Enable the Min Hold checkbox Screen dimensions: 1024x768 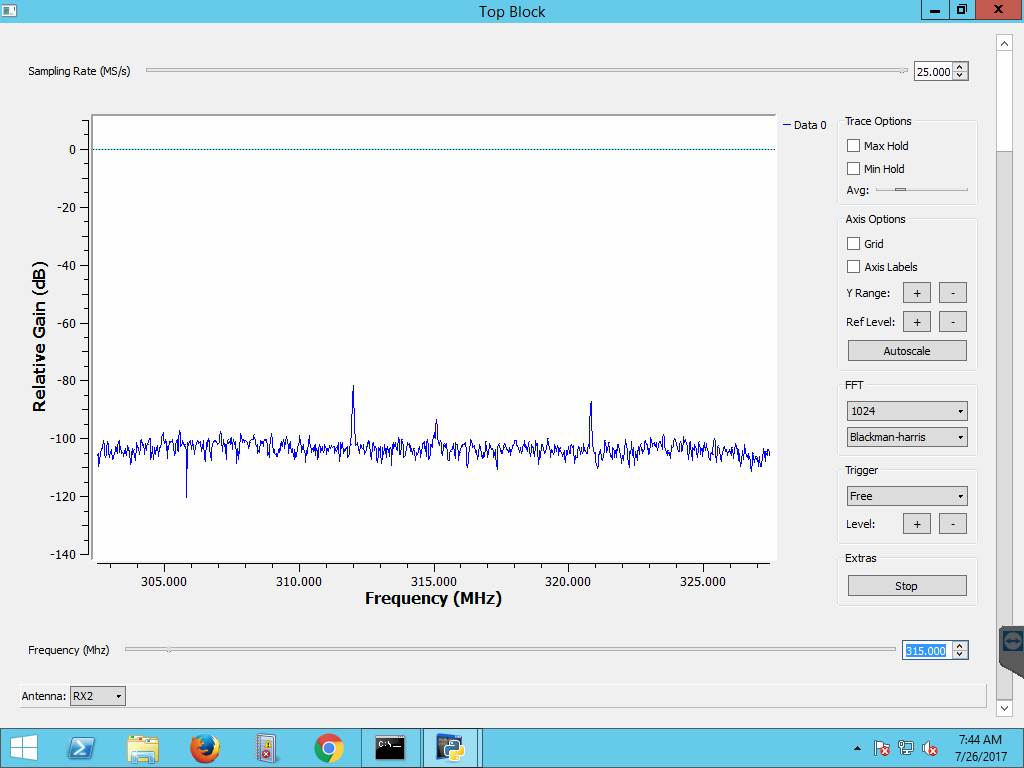pos(854,169)
